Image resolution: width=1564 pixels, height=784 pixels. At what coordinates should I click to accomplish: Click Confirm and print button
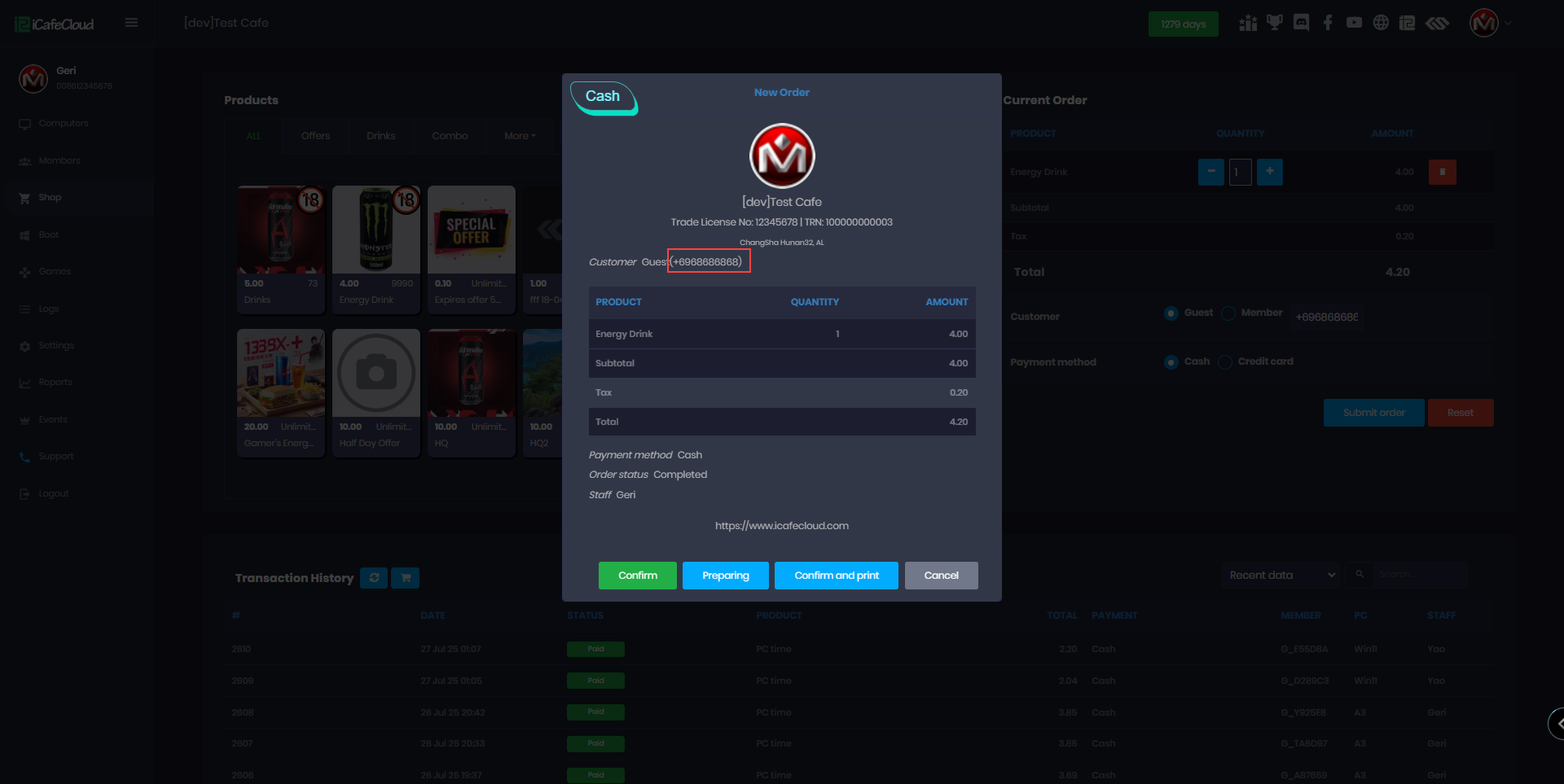pyautogui.click(x=837, y=576)
